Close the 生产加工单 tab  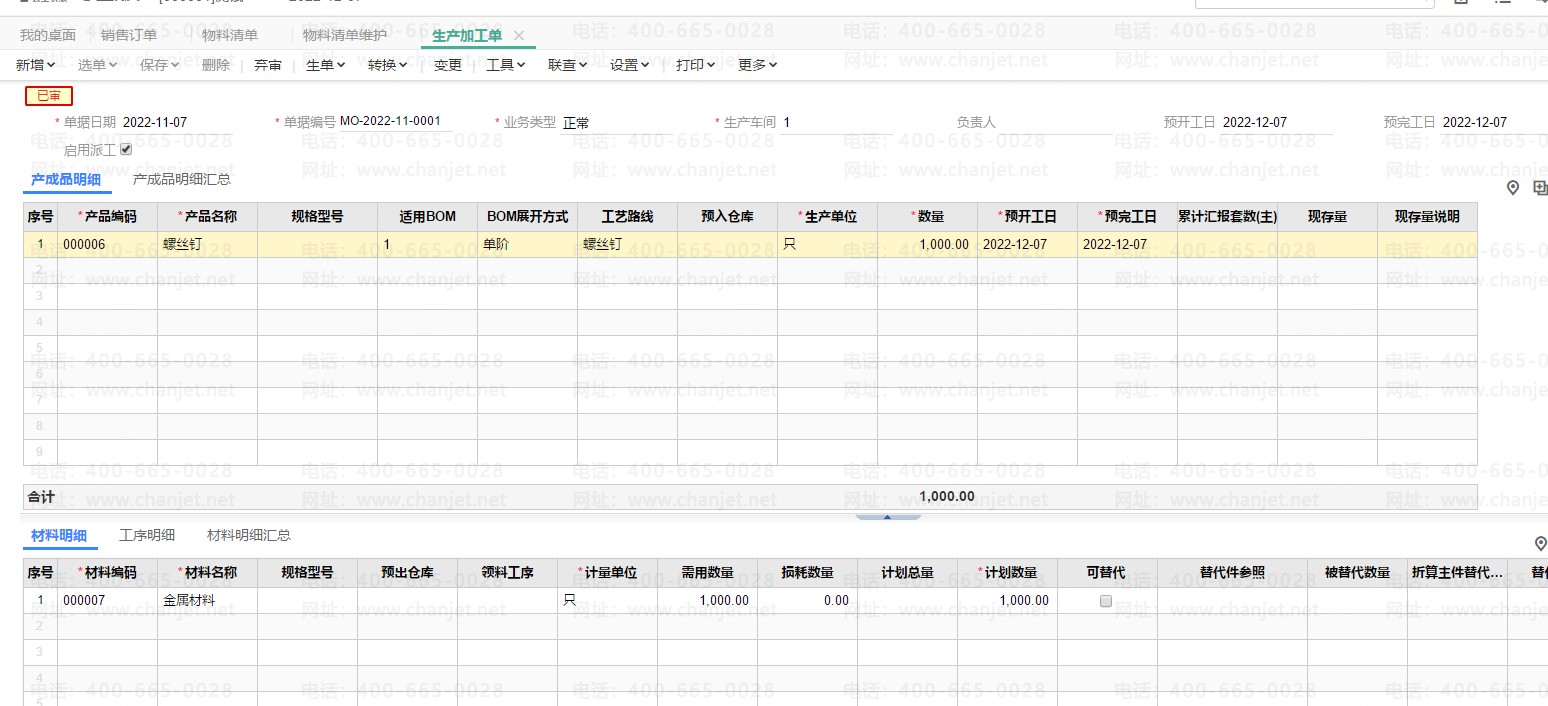tap(519, 36)
